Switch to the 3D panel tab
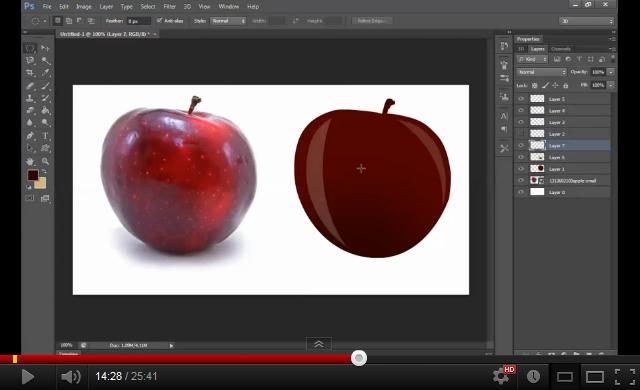Viewport: 640px width, 390px height. tap(521, 49)
